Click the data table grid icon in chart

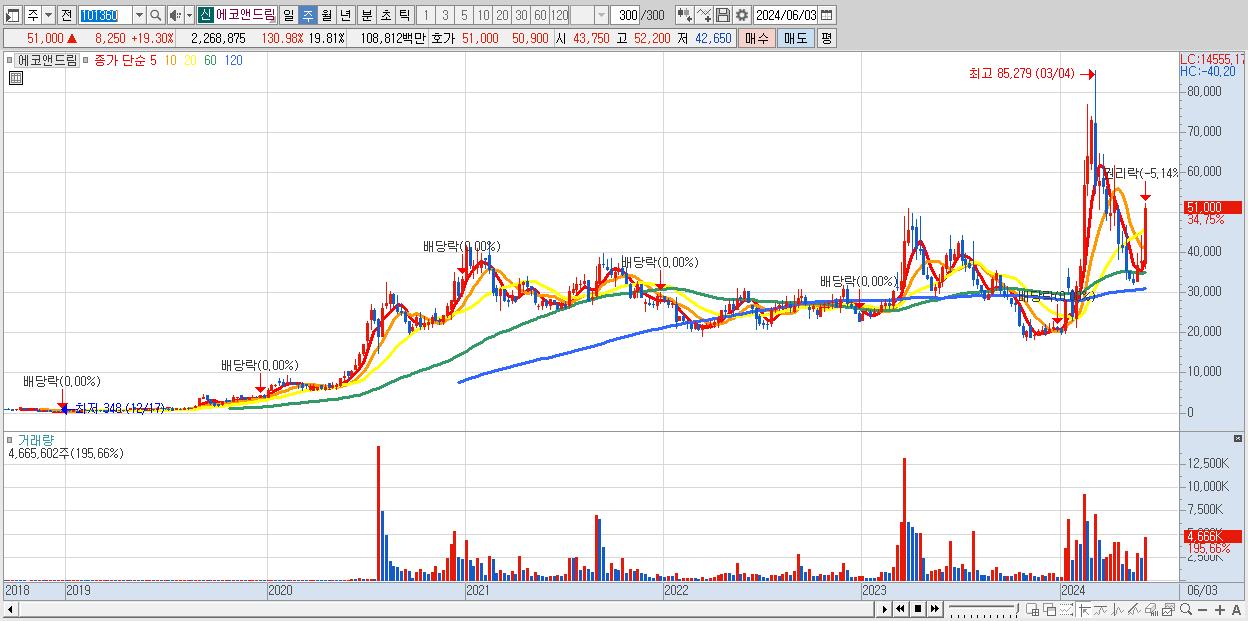point(16,78)
